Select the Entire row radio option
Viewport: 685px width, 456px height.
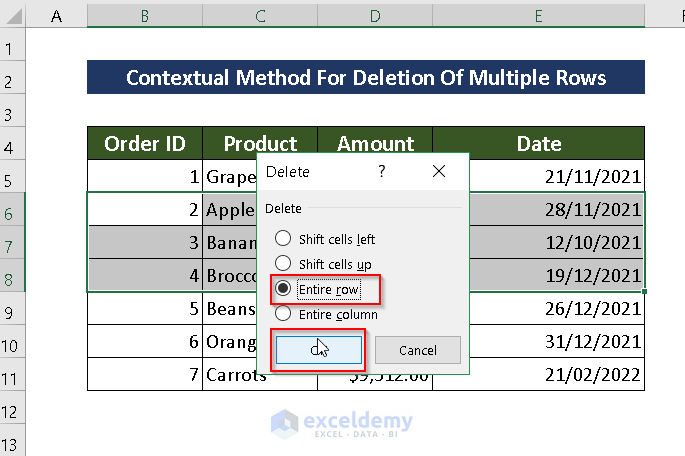tap(283, 289)
